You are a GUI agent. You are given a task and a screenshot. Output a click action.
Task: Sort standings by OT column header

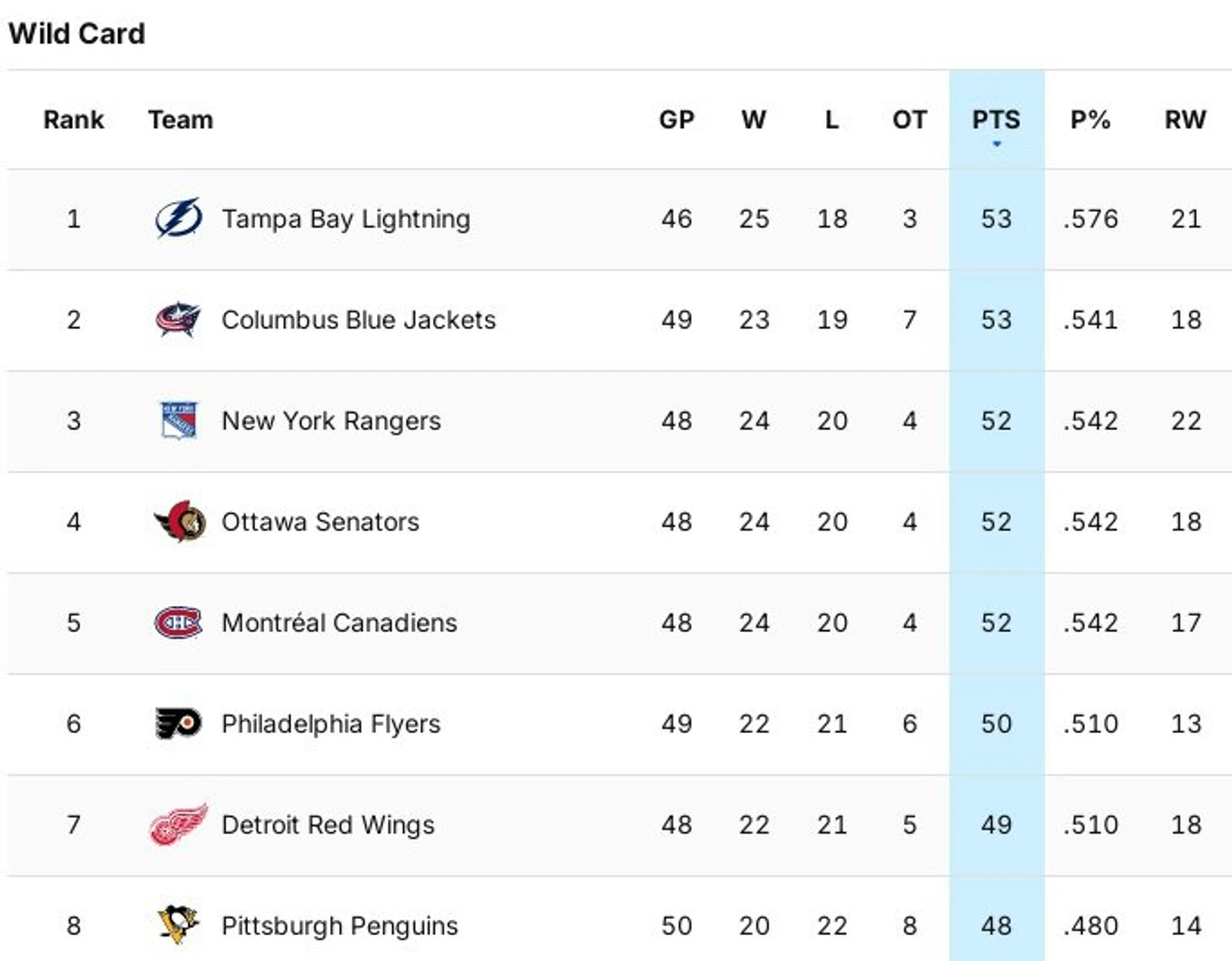coord(909,120)
